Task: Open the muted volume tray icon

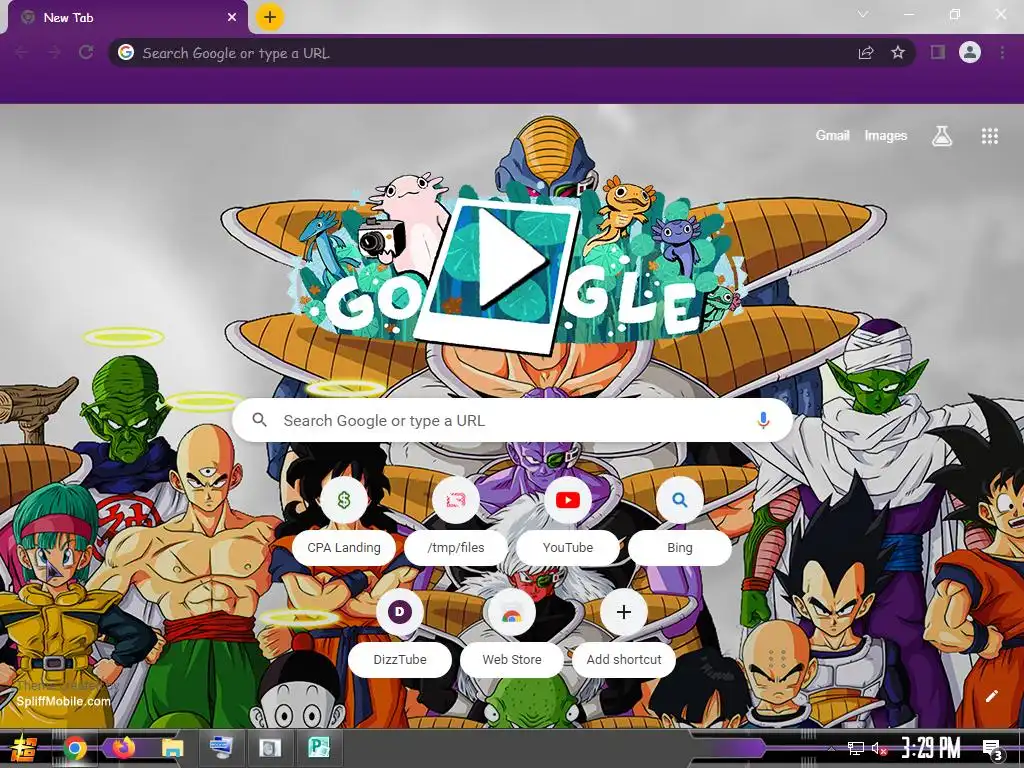Action: tap(879, 748)
